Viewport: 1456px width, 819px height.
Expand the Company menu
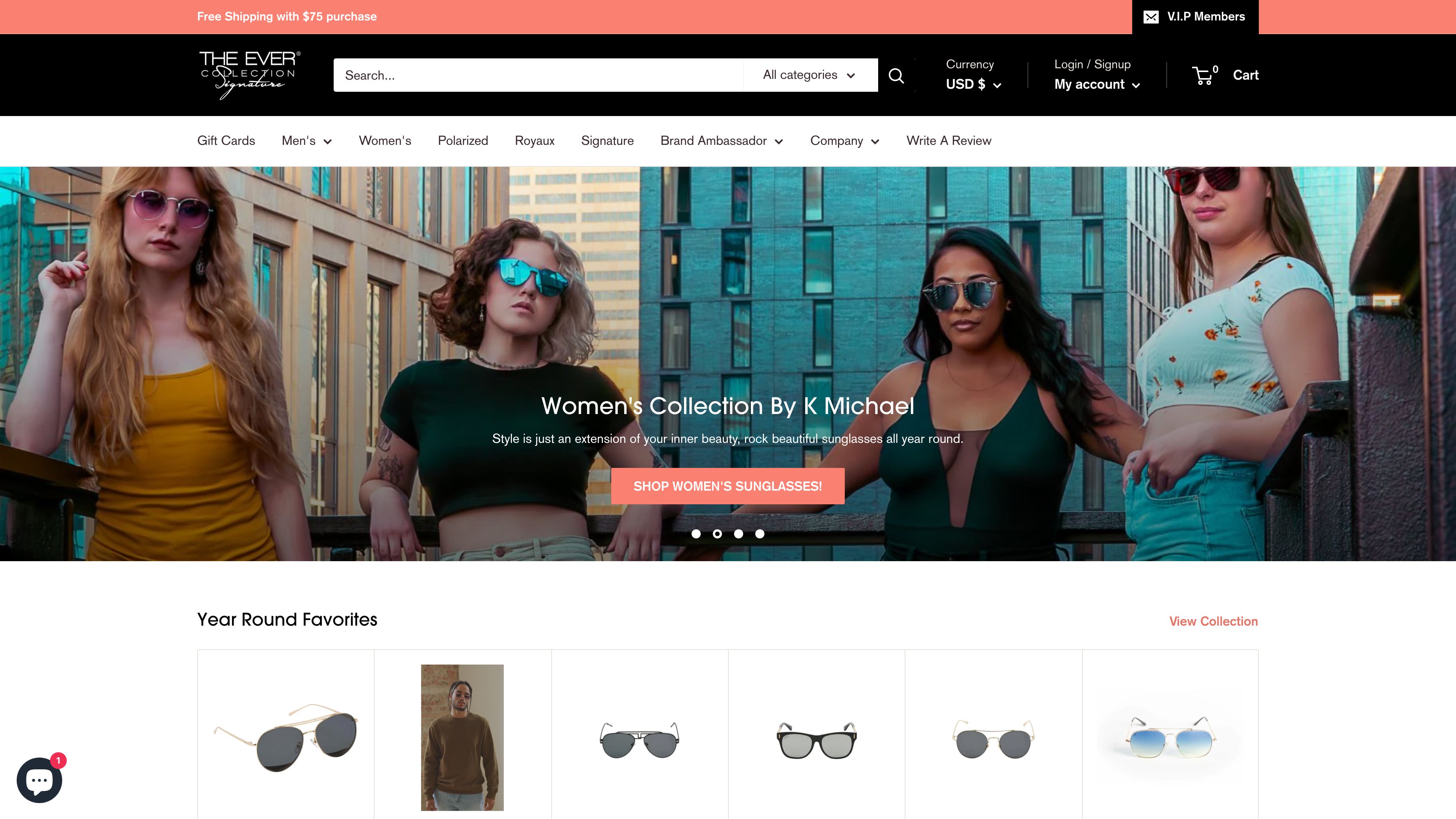click(844, 141)
